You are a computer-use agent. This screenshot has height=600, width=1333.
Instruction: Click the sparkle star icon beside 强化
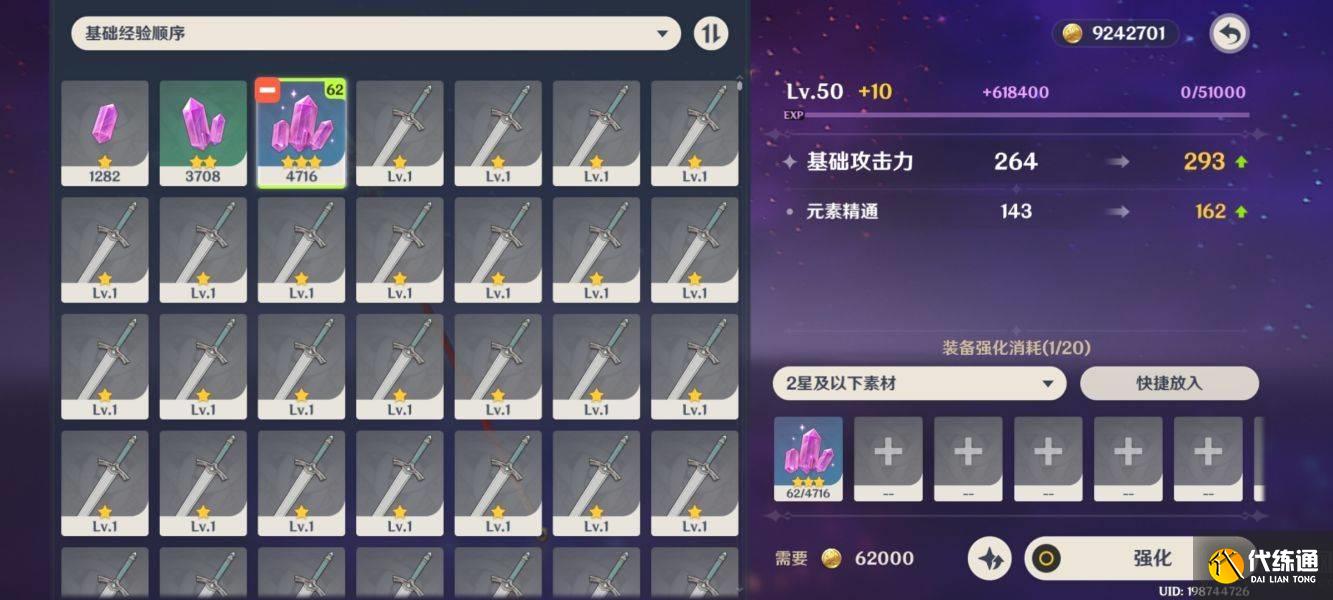990,558
